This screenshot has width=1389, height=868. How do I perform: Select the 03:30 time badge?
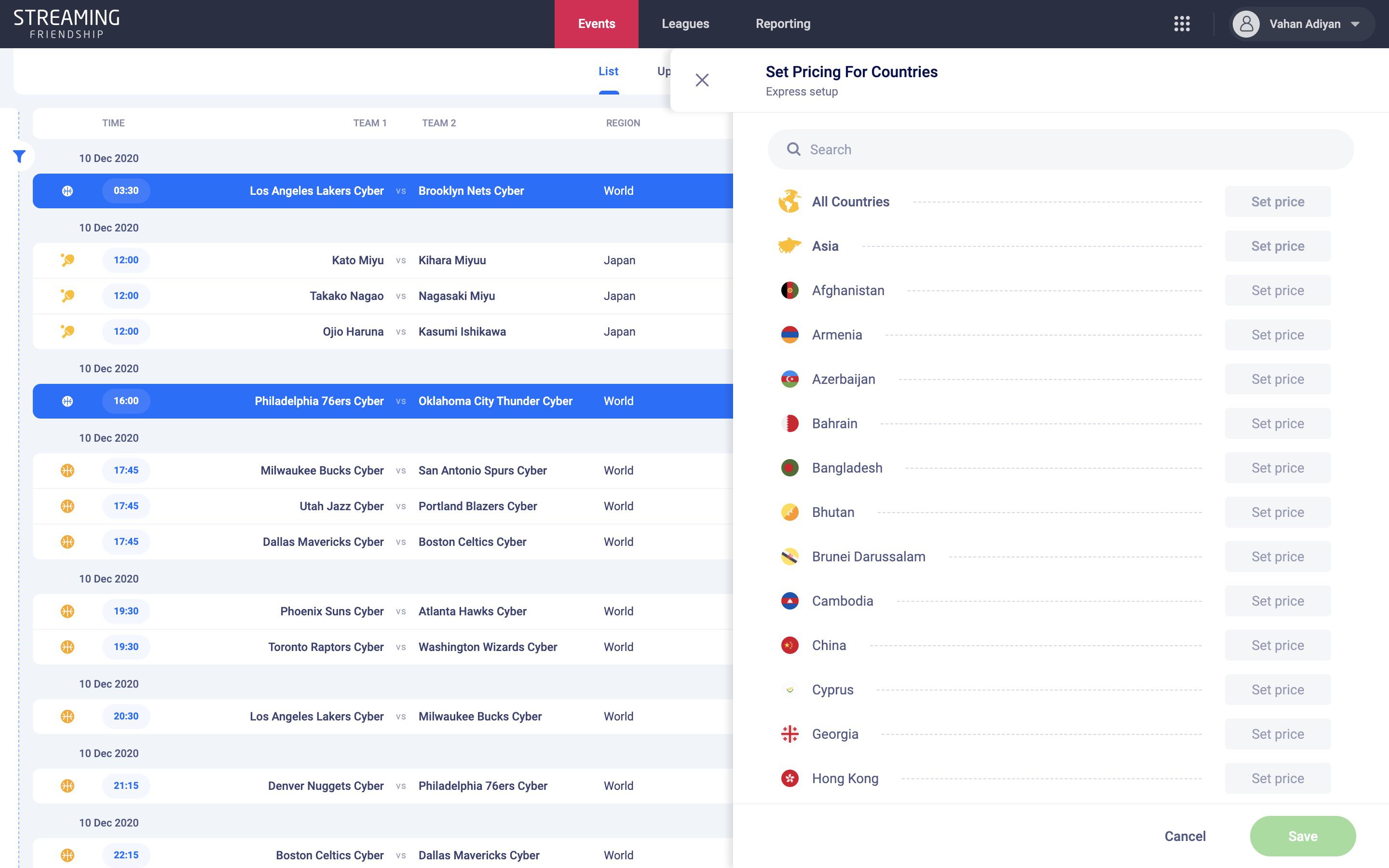pos(126,190)
